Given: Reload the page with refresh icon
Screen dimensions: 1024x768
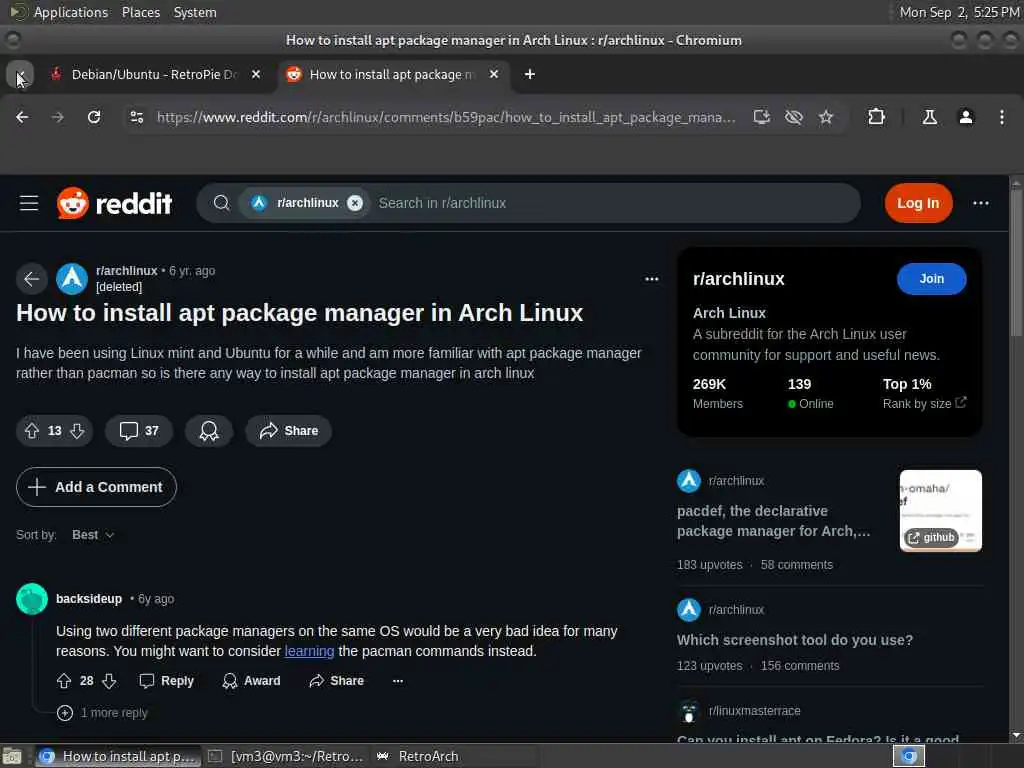Looking at the screenshot, I should (94, 117).
